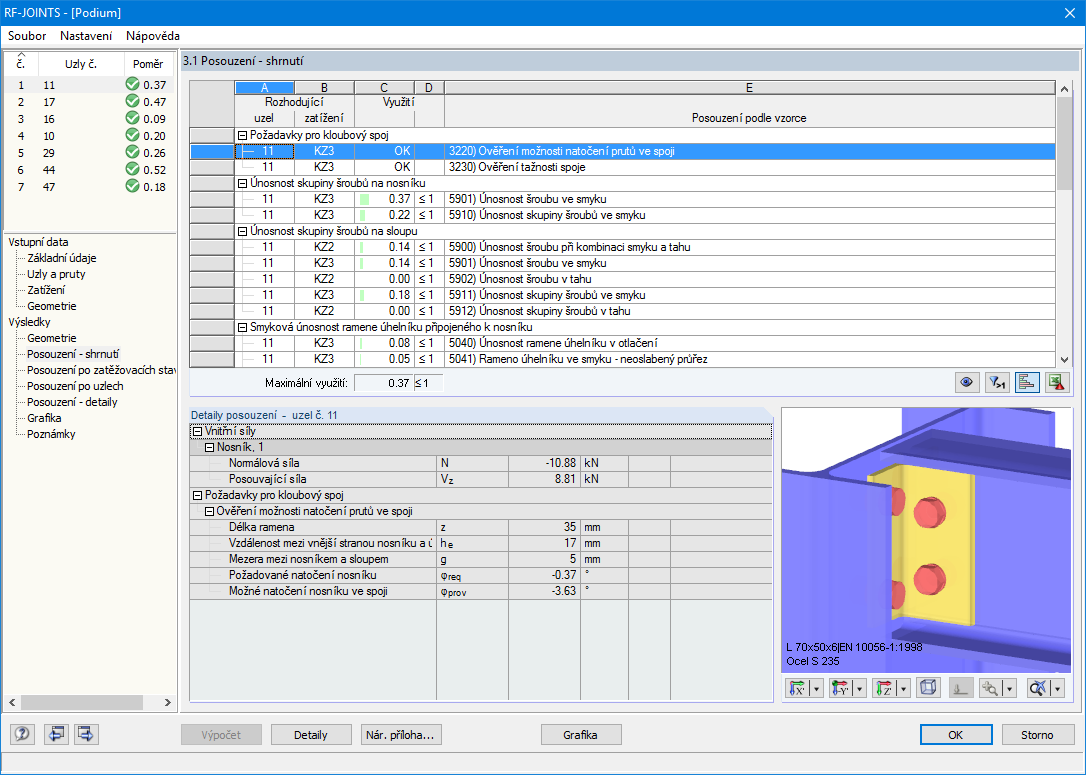Toggle the filter ratios greater than 1 icon

(997, 382)
